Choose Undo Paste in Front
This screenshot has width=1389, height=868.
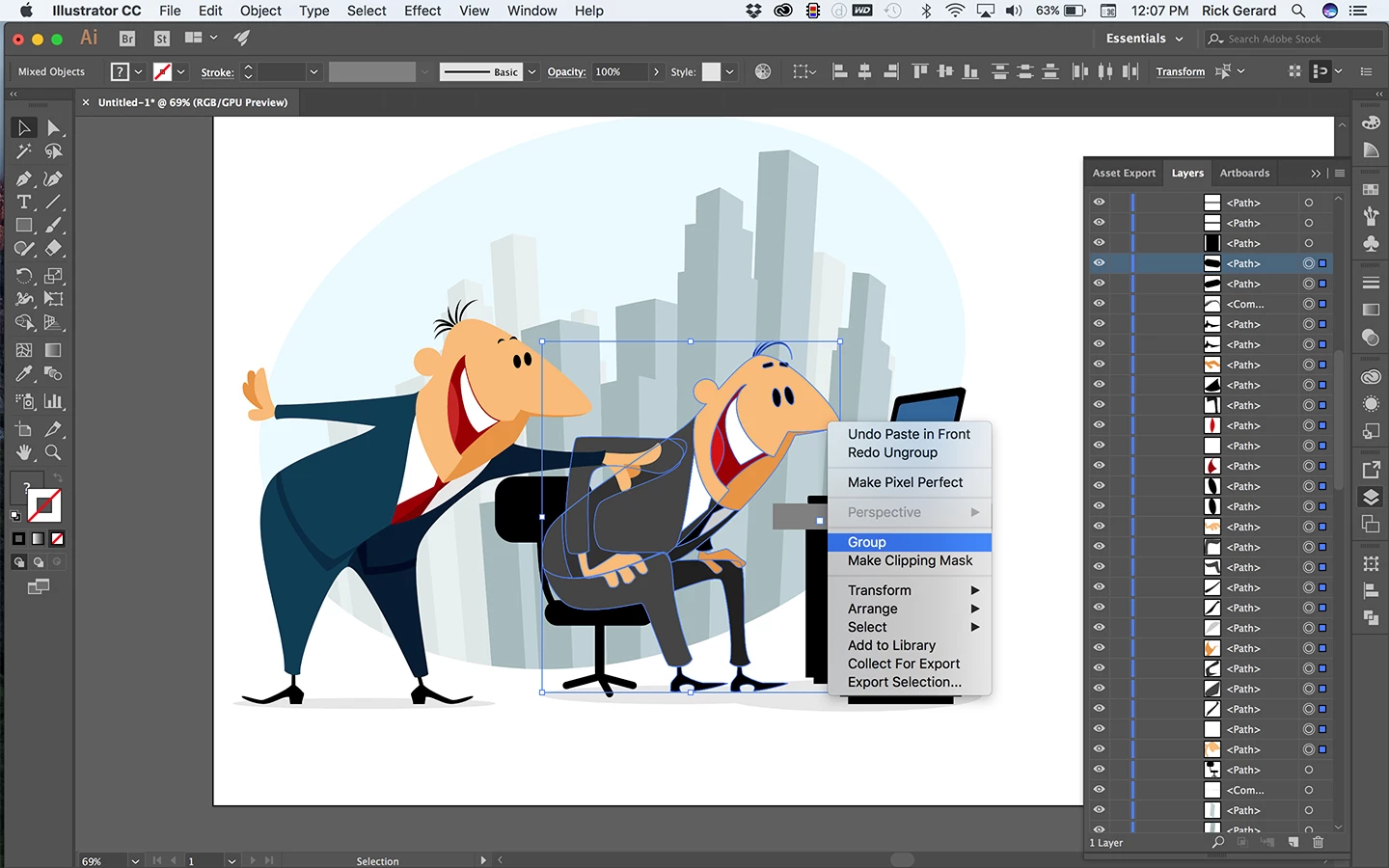click(910, 434)
